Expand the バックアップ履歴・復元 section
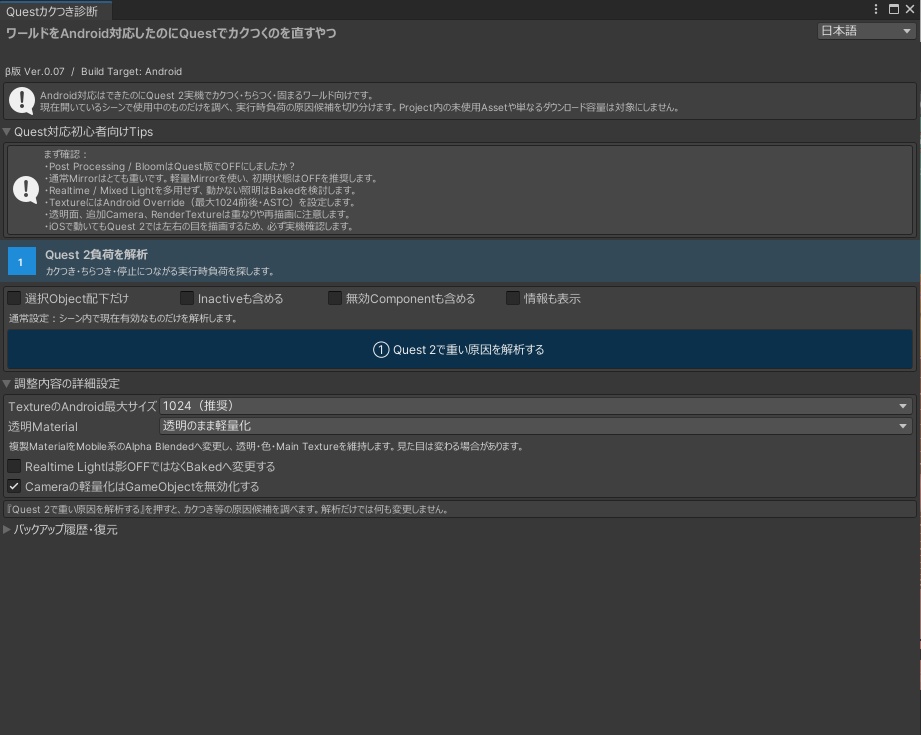This screenshot has height=735, width=921. click(7, 529)
